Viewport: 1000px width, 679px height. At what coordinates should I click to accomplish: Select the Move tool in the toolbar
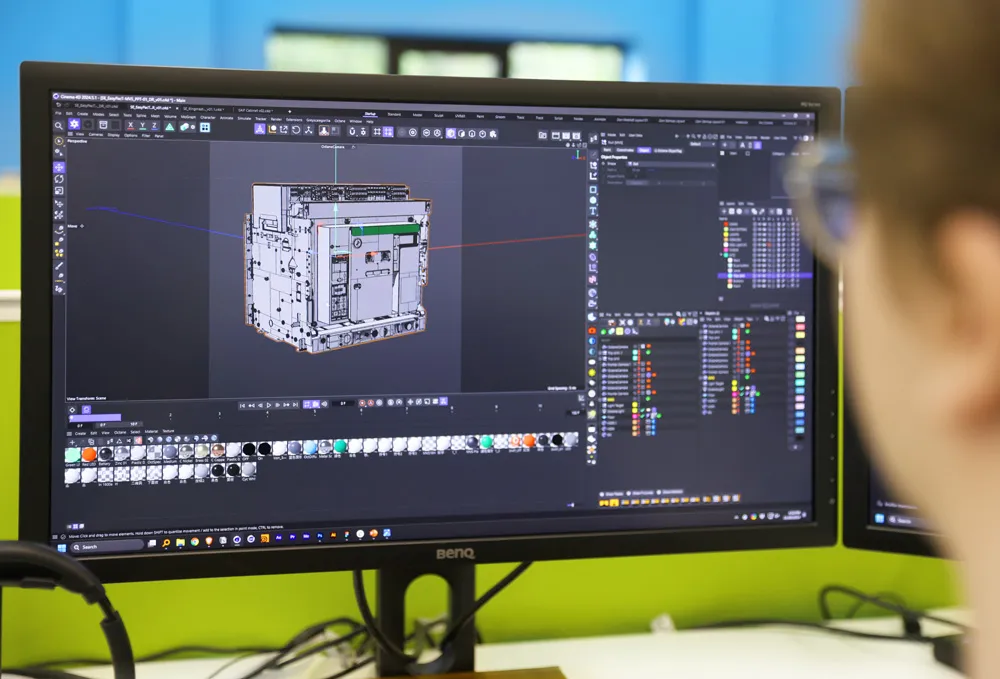tap(74, 127)
